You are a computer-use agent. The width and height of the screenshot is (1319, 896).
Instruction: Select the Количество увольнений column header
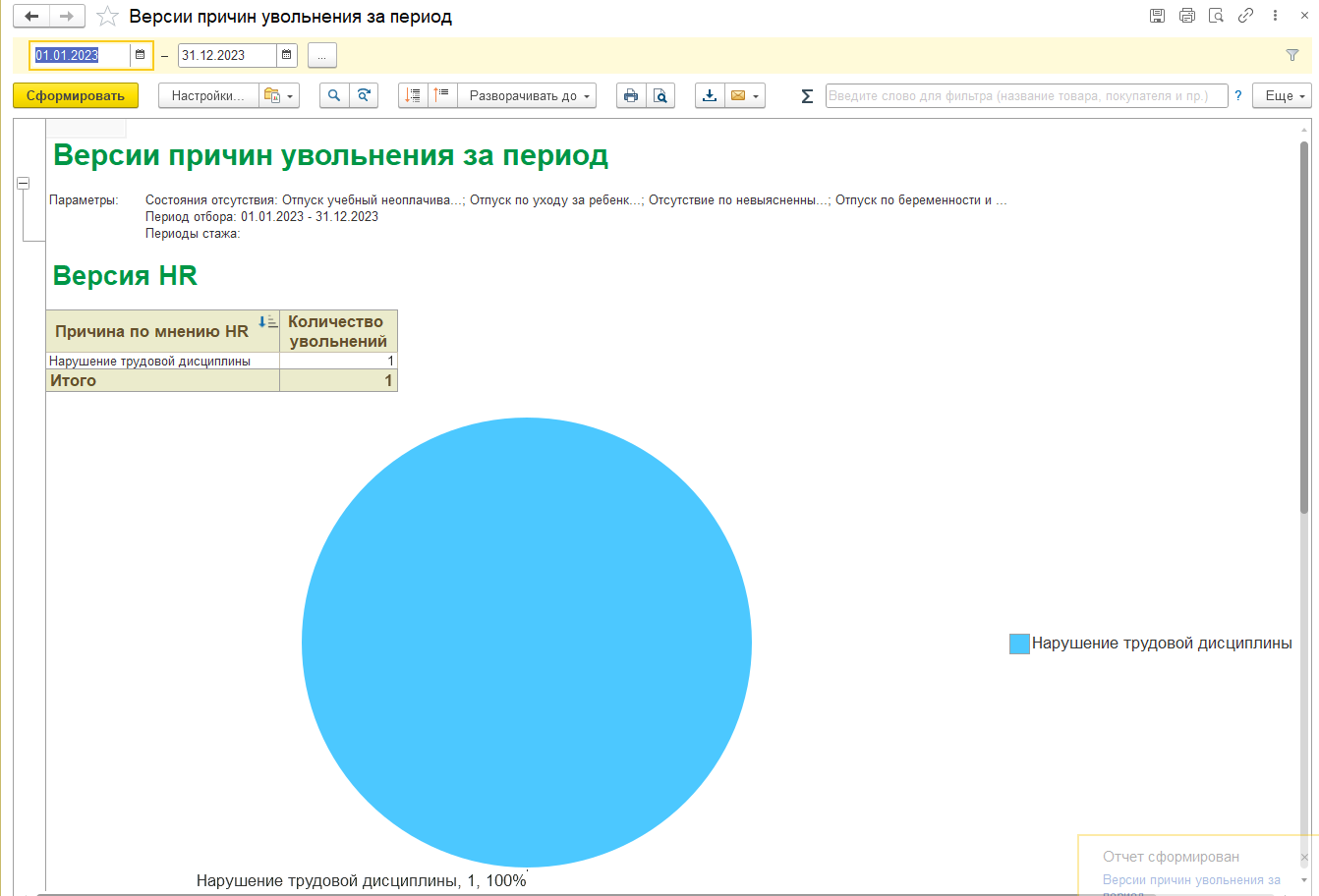tap(338, 331)
